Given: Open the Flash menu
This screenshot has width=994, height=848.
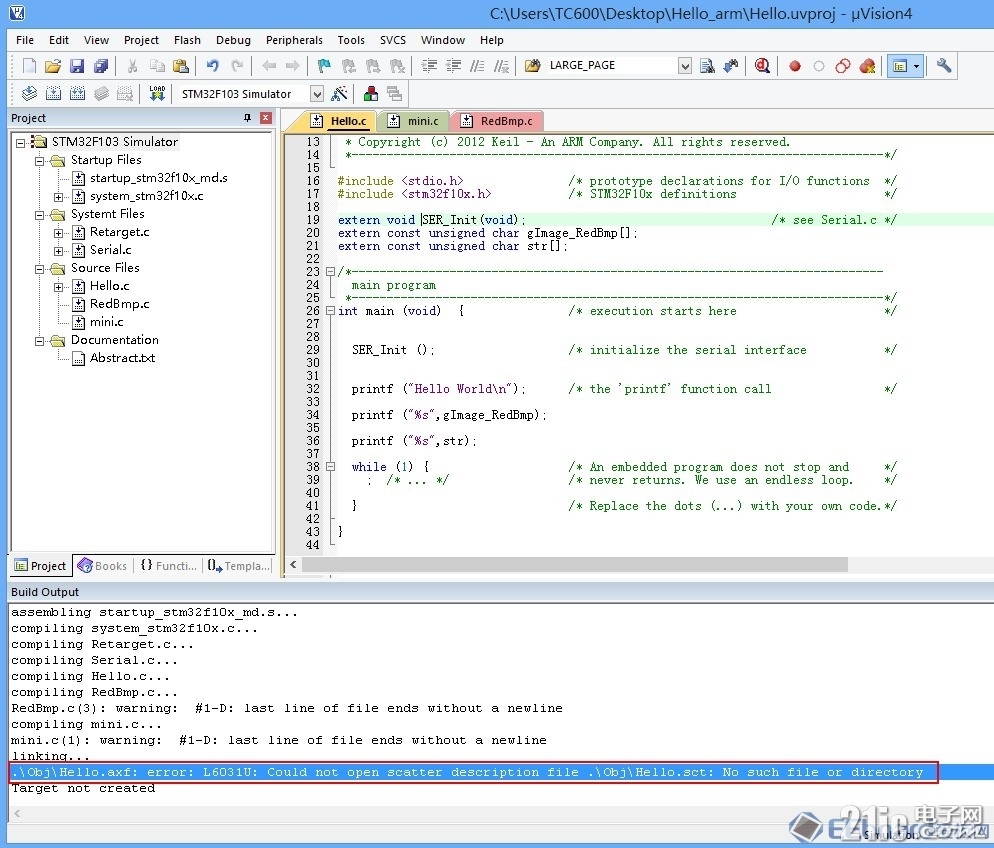Looking at the screenshot, I should [187, 40].
